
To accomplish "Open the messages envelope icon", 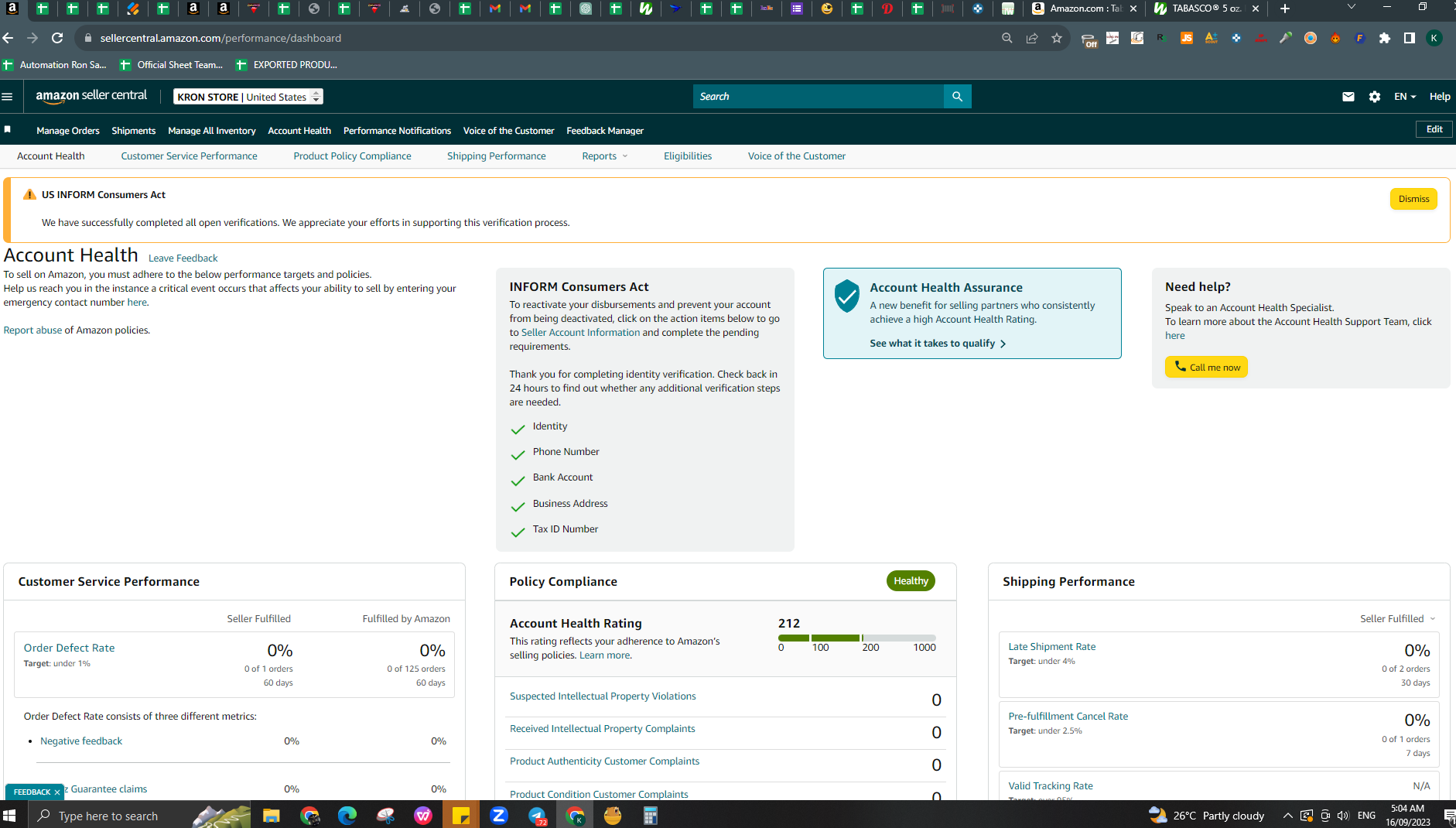I will point(1348,97).
